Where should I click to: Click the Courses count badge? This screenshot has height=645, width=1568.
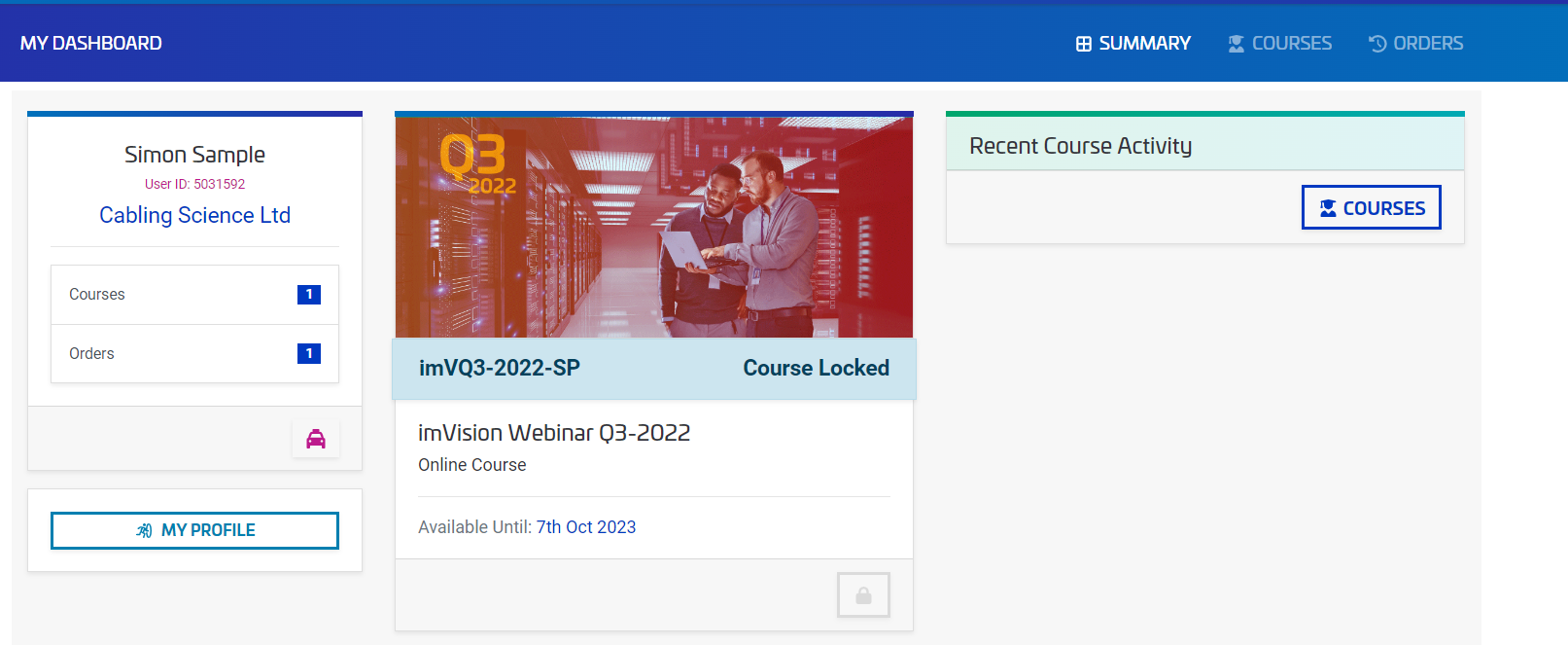[x=309, y=295]
